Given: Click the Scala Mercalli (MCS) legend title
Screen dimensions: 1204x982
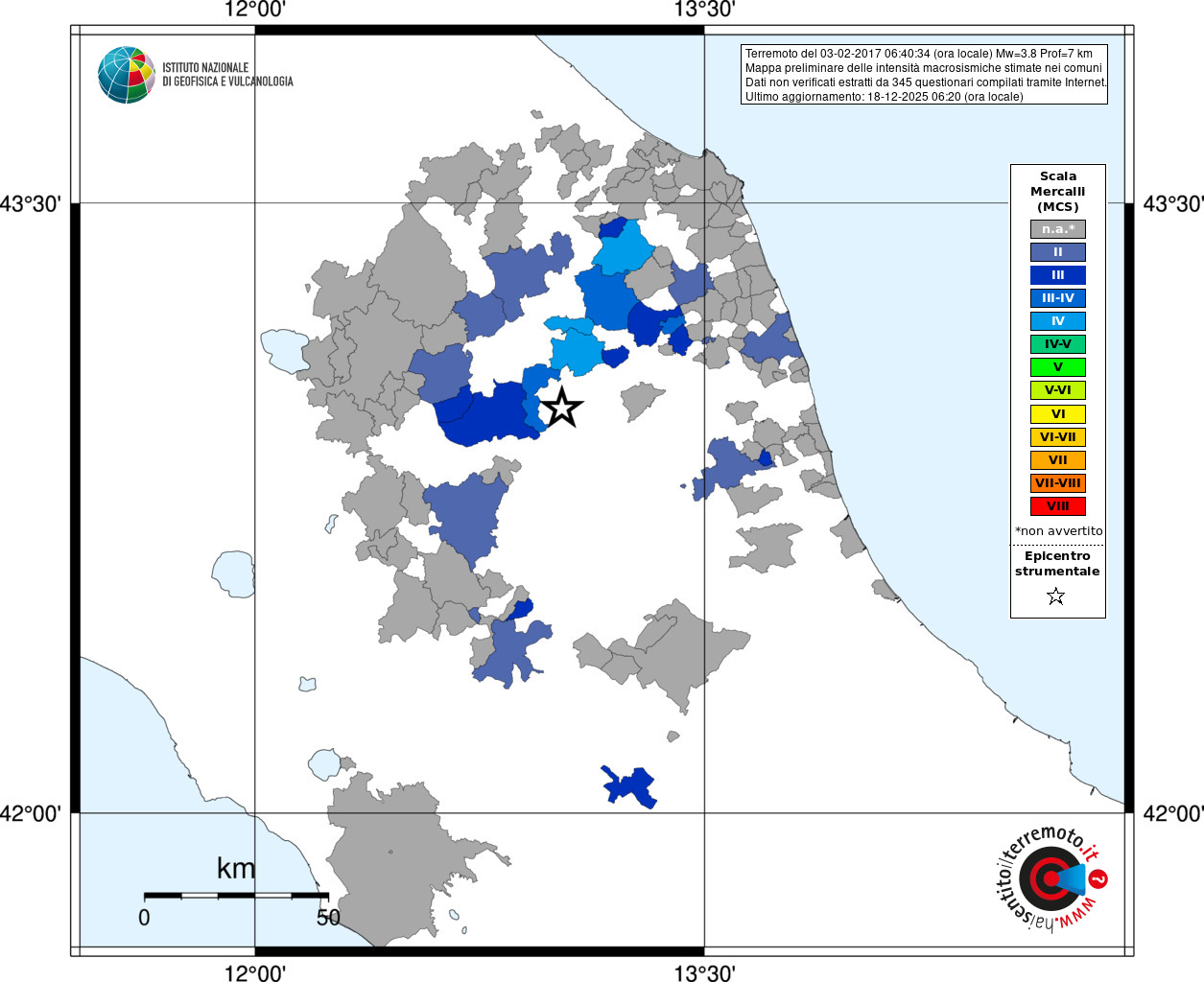Looking at the screenshot, I should (x=1058, y=192).
